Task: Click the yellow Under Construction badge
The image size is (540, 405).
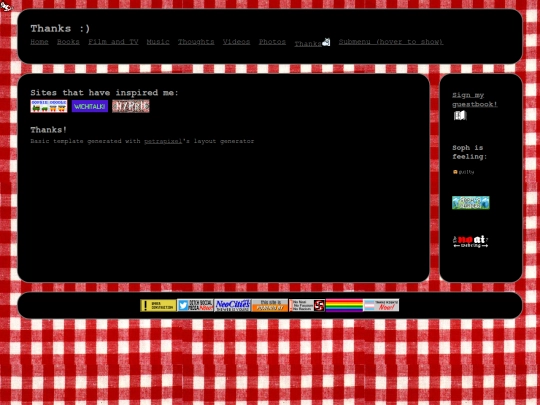Action: 158,305
